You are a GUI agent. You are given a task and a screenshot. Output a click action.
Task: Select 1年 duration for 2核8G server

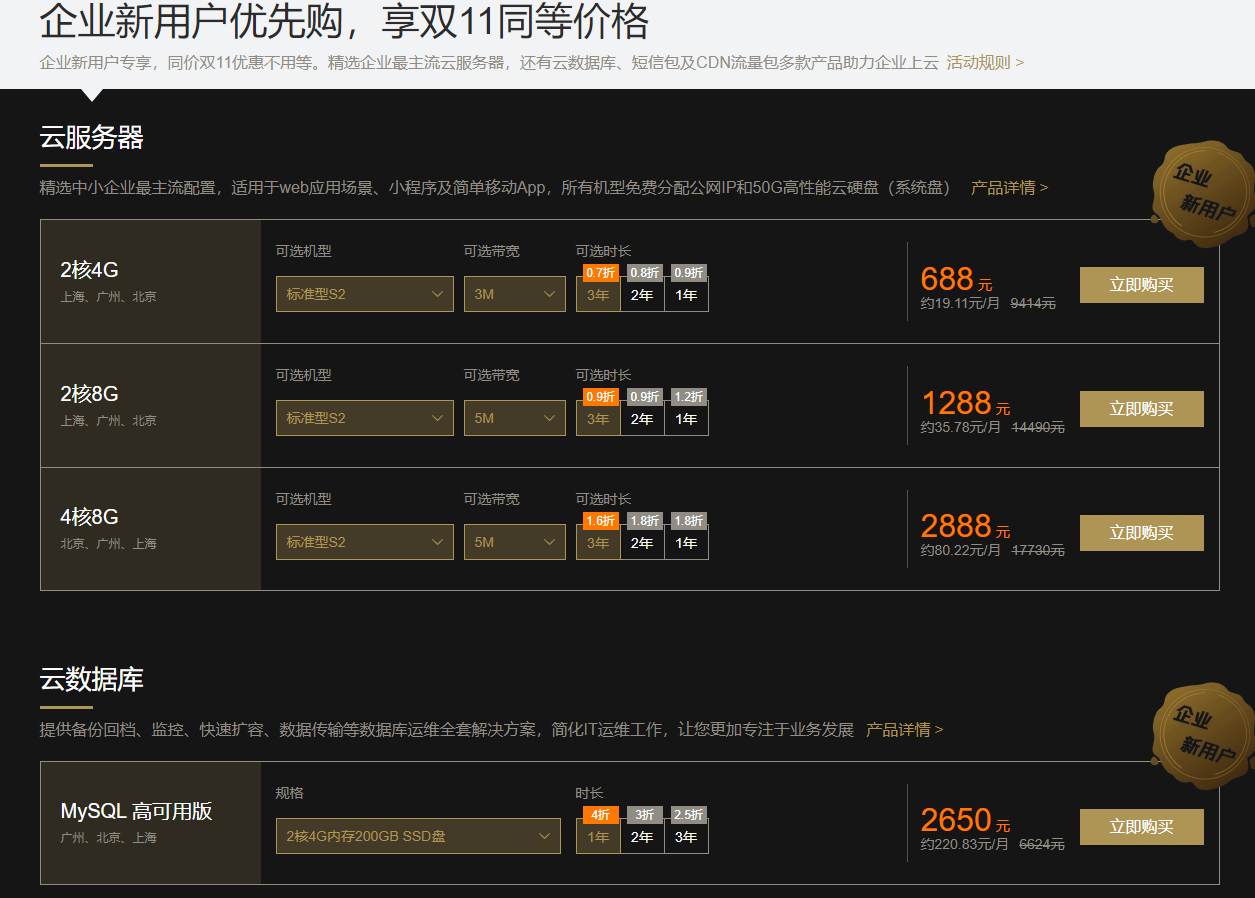point(686,419)
